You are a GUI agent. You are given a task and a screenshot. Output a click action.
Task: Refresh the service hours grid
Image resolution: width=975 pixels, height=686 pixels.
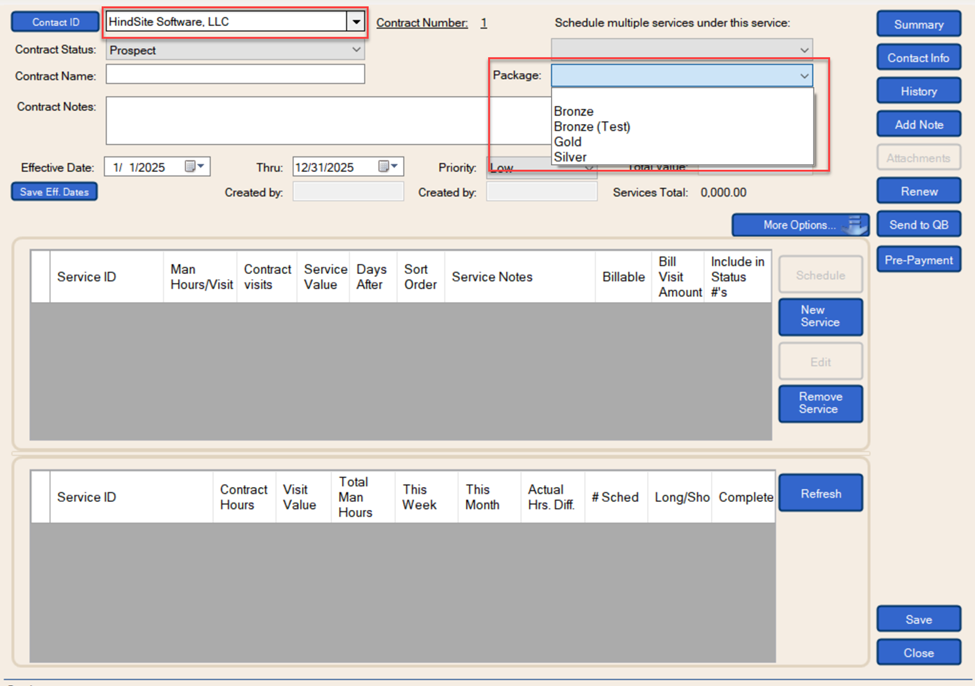820,493
